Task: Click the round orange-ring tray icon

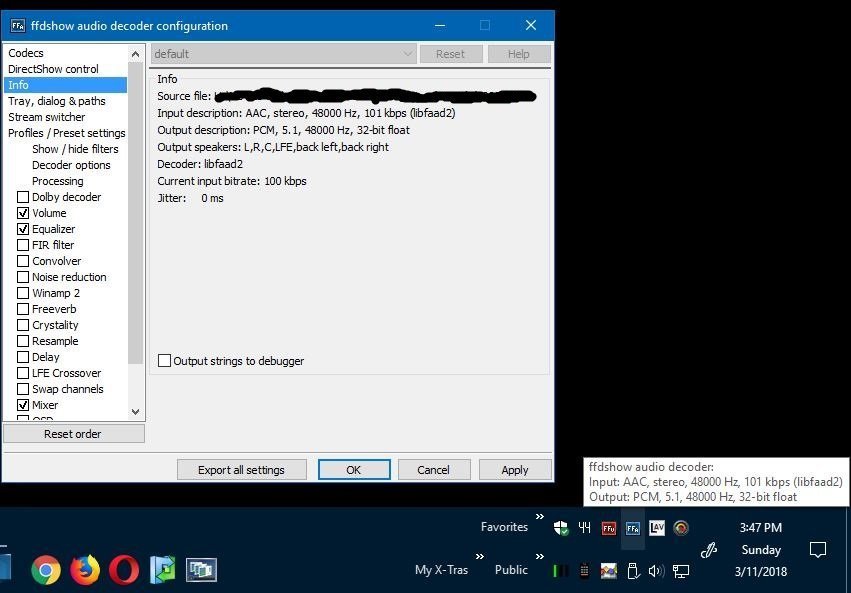Action: 681,527
